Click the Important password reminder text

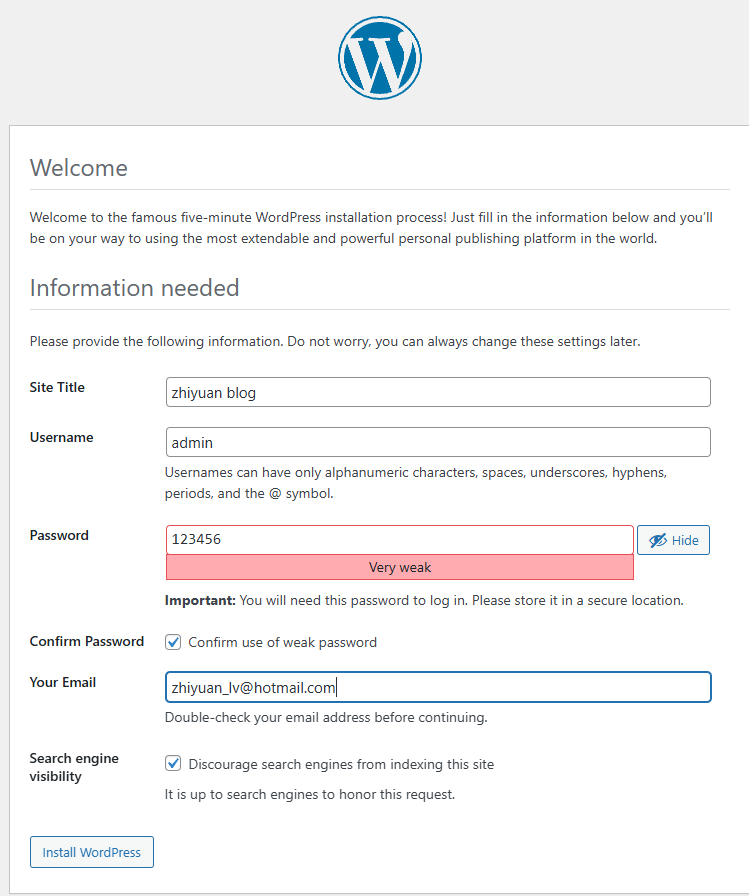click(424, 601)
